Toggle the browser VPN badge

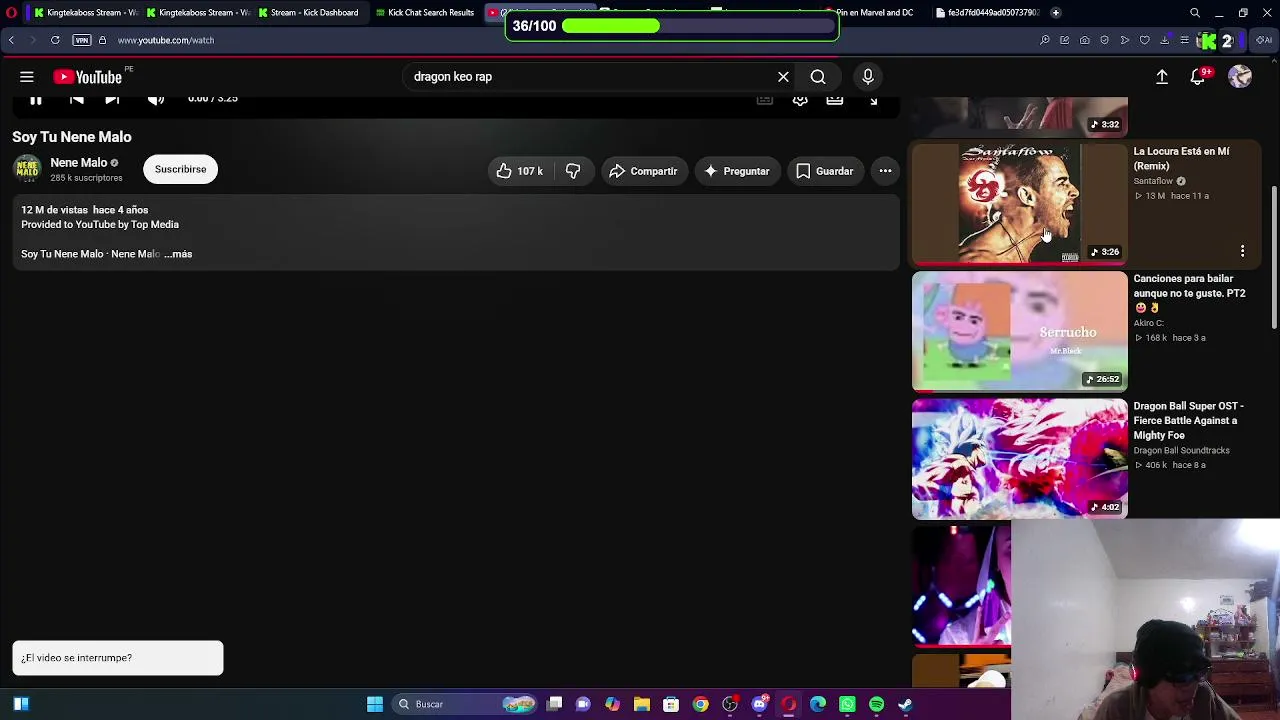pyautogui.click(x=82, y=40)
